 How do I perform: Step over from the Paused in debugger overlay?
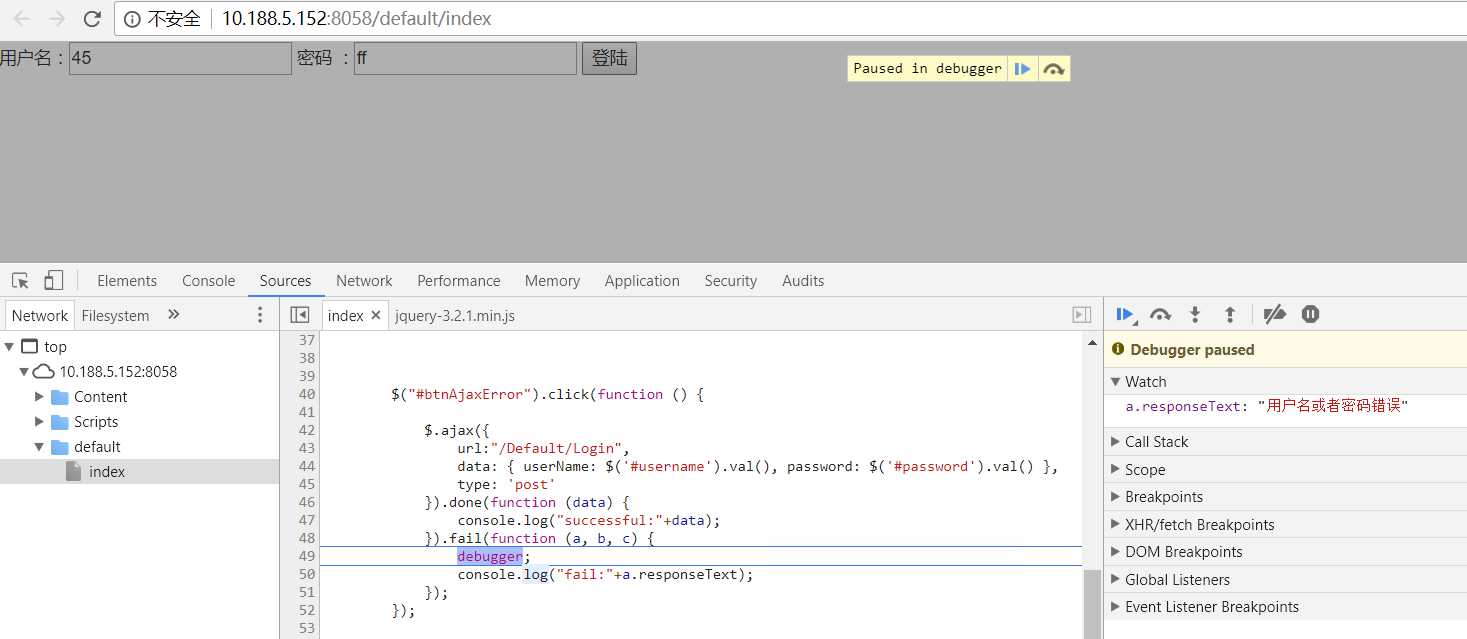[1054, 68]
